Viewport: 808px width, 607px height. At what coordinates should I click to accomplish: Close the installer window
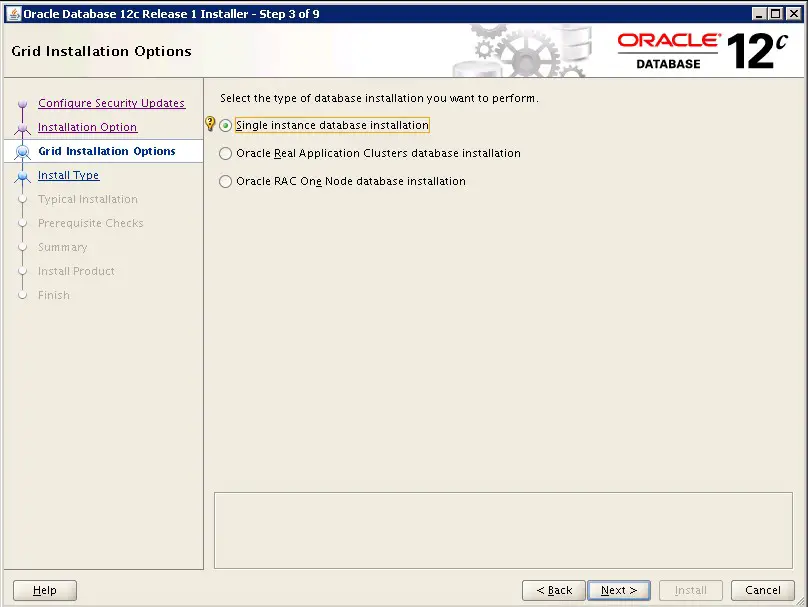tap(794, 14)
